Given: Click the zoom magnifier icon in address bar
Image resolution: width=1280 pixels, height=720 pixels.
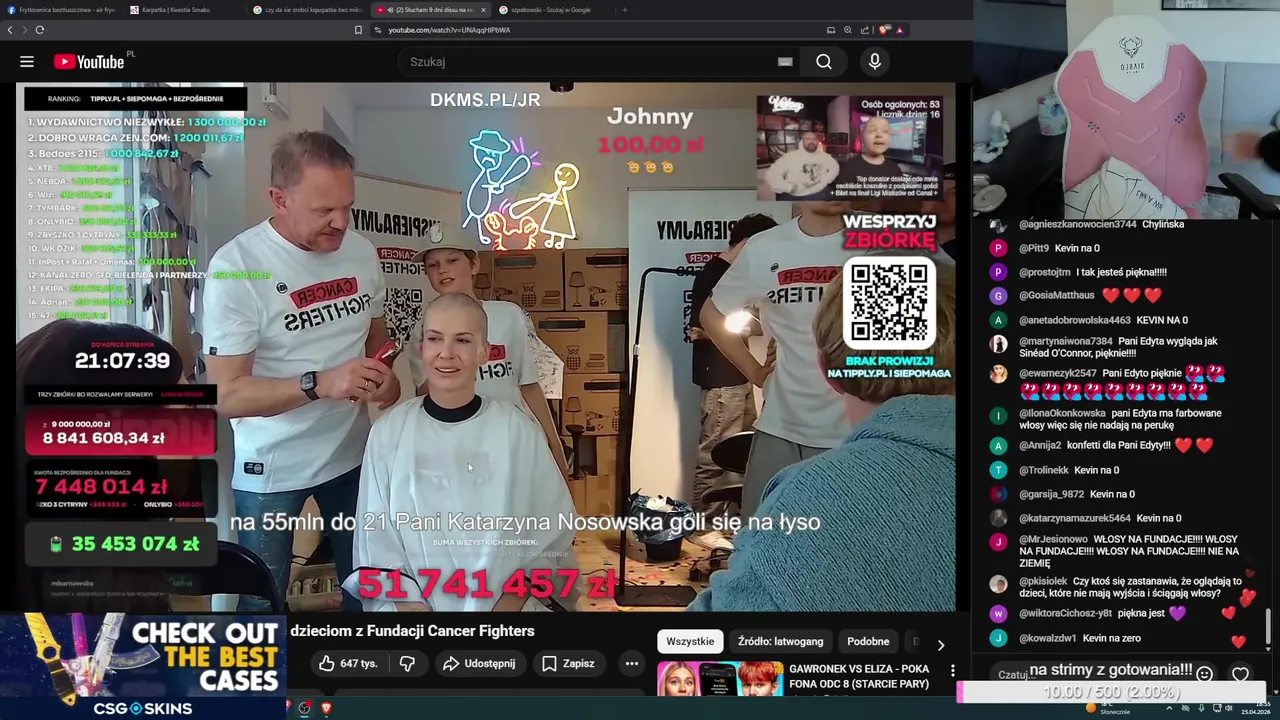Looking at the screenshot, I should 848,30.
